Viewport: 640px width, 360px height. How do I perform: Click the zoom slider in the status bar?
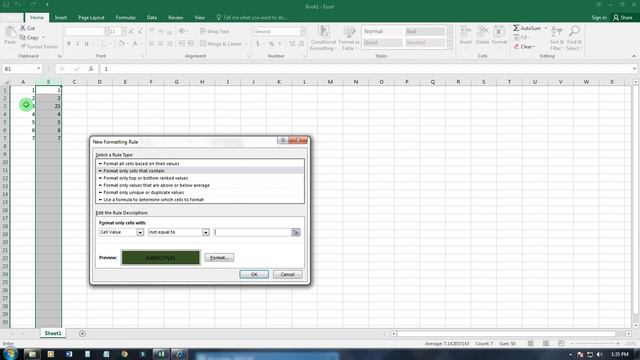tap(595, 344)
